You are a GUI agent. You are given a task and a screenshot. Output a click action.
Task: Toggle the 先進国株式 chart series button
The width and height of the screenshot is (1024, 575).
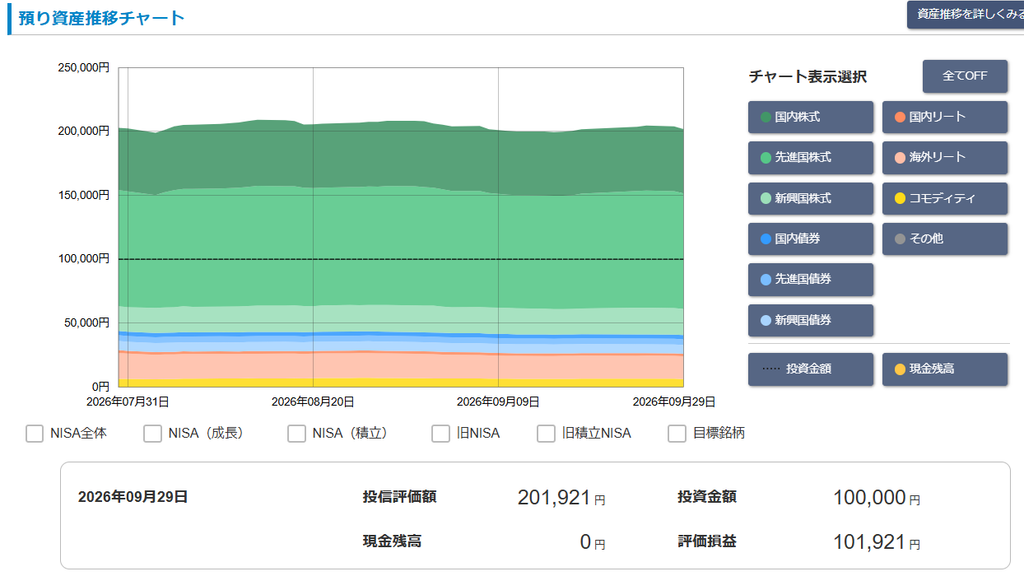(x=810, y=157)
